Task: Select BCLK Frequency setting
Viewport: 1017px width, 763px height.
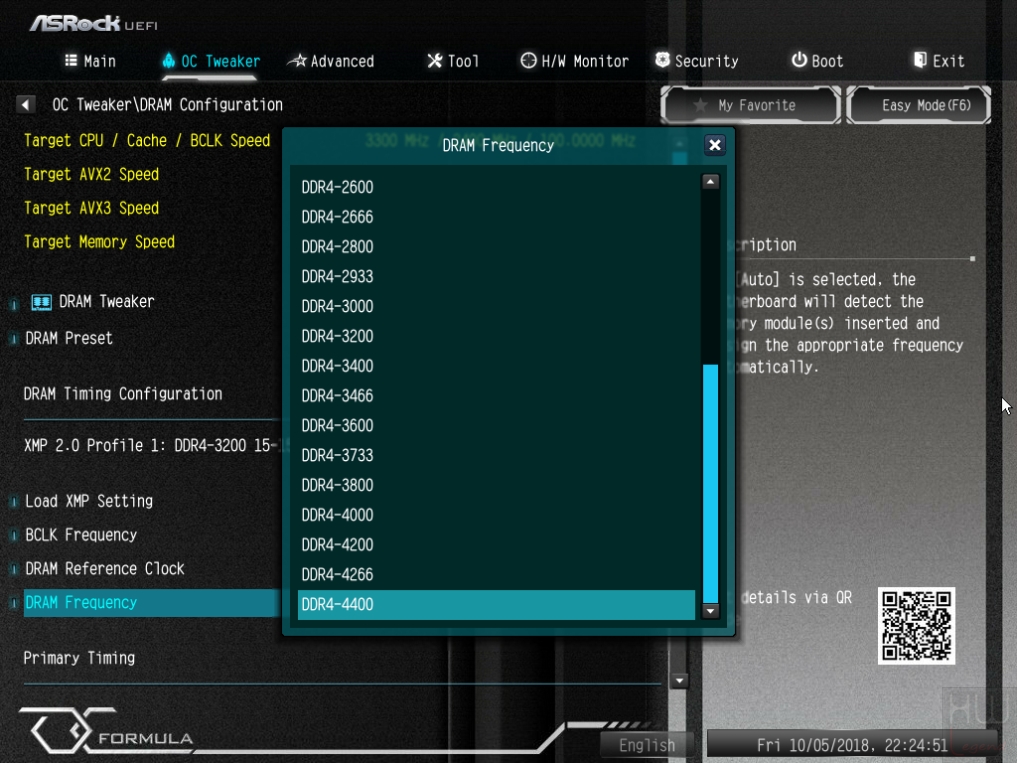Action: [81, 535]
